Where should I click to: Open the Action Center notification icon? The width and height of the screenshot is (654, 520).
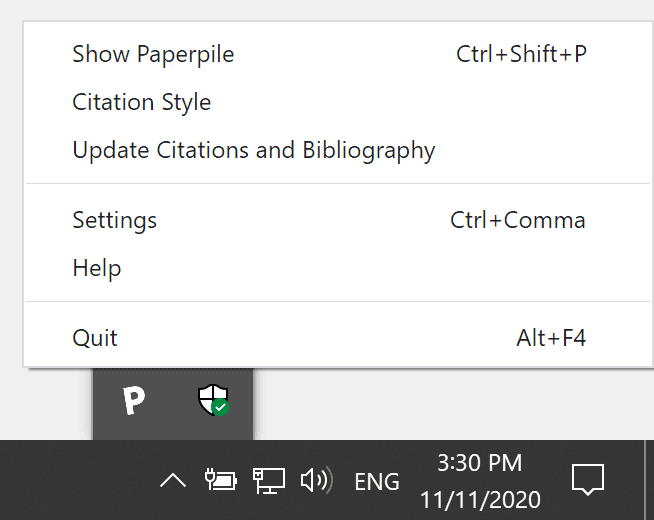point(587,480)
